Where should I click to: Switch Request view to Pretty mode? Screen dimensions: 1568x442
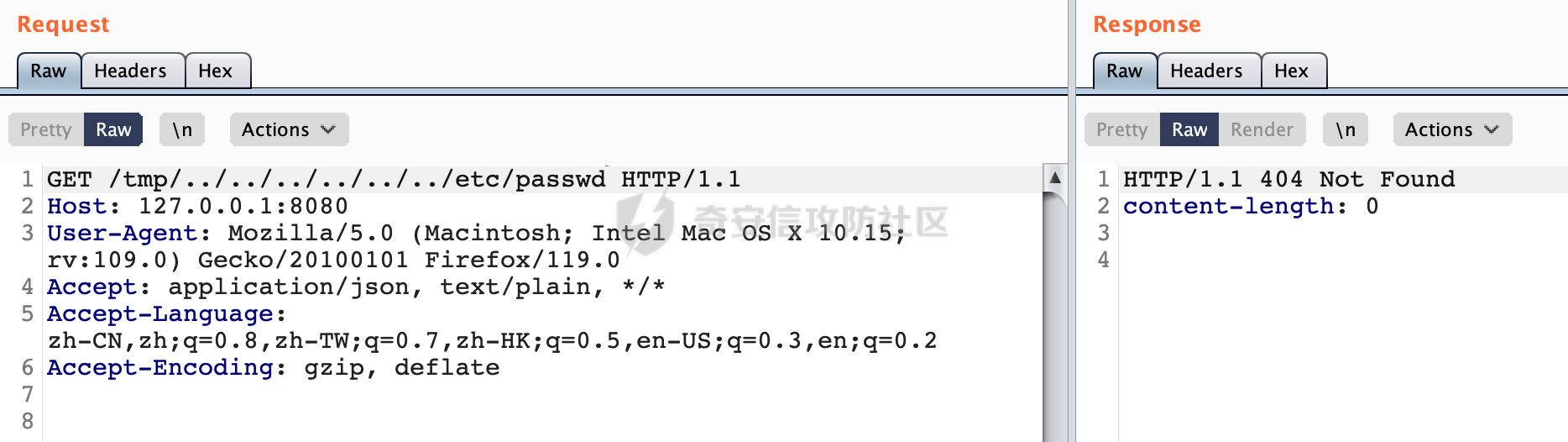[46, 129]
